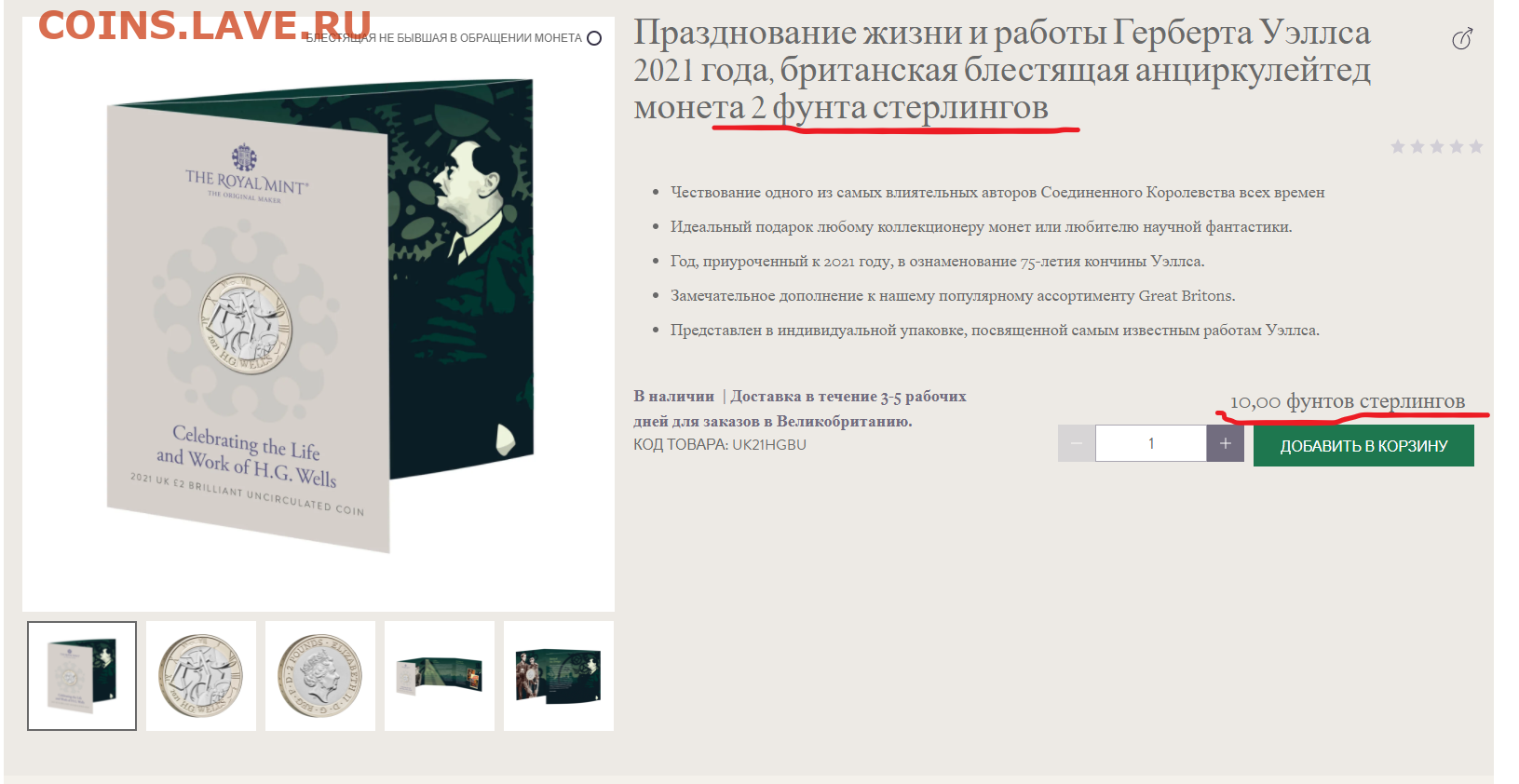The height and width of the screenshot is (784, 1519).
Task: Rate the product with the third star
Action: (x=1437, y=146)
